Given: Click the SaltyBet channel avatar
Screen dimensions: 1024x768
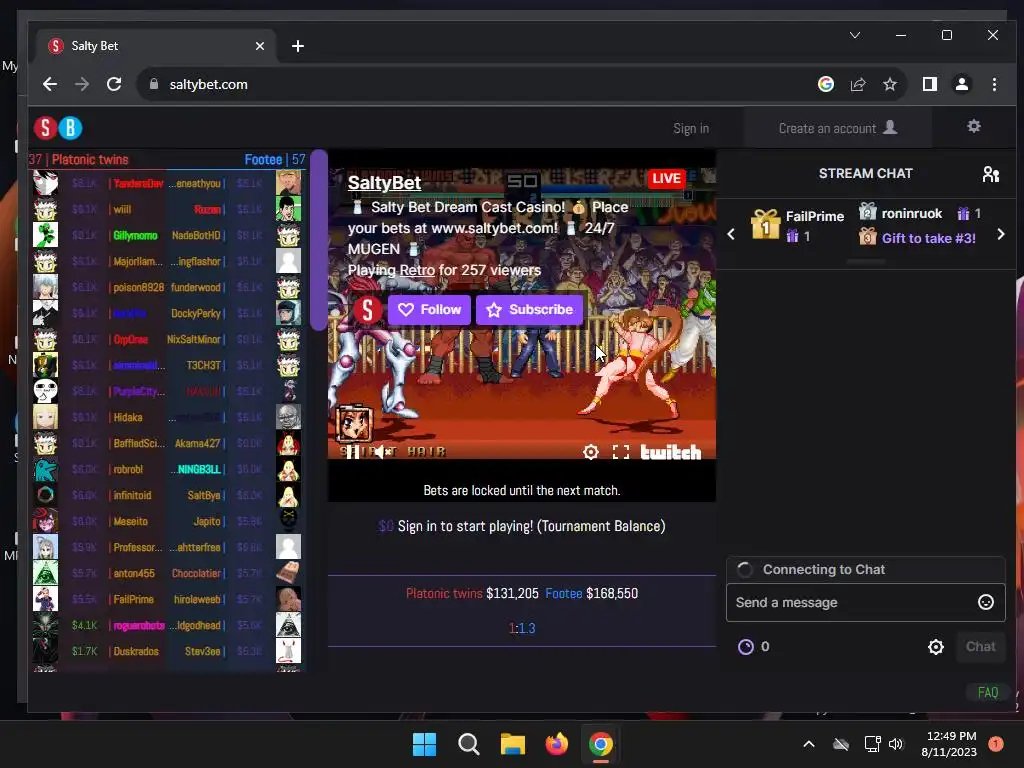Looking at the screenshot, I should pos(367,310).
